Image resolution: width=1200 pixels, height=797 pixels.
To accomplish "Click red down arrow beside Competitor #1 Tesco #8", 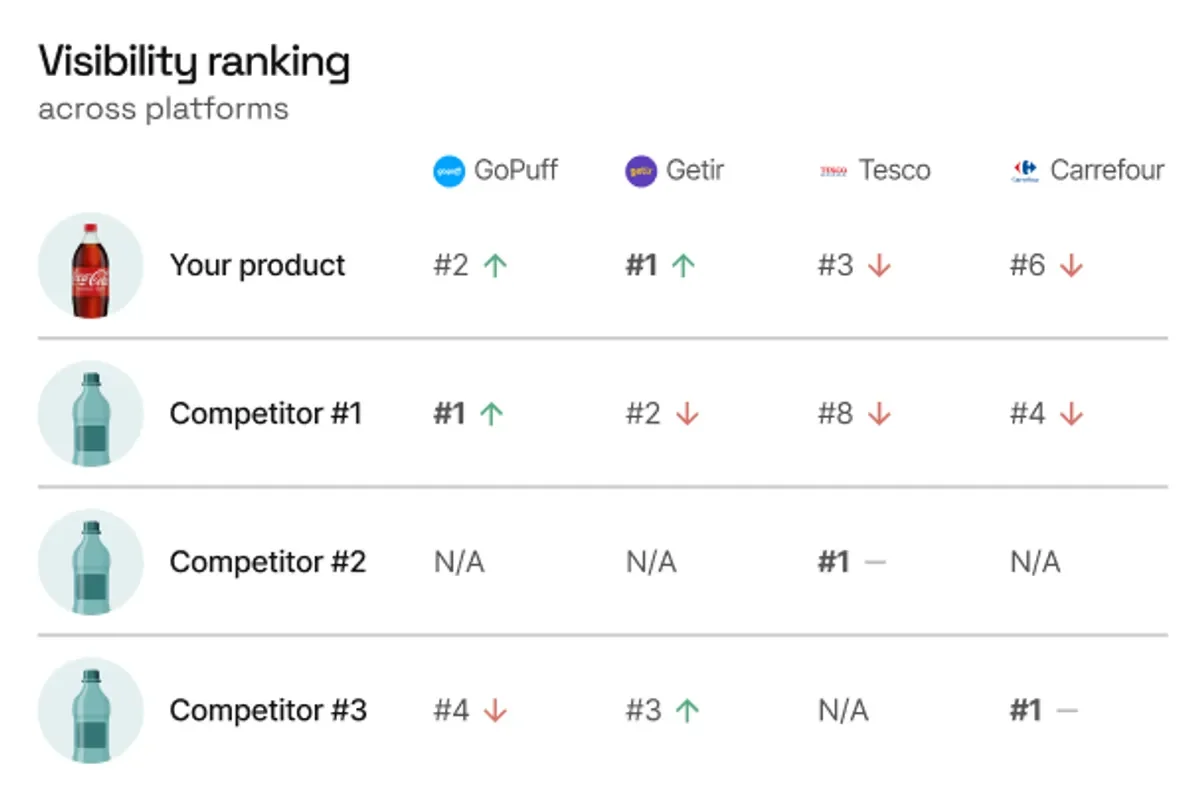I will tap(879, 414).
